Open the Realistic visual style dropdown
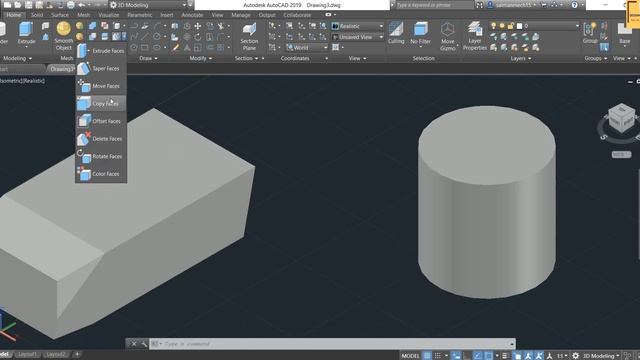The height and width of the screenshot is (360, 640). tap(358, 26)
